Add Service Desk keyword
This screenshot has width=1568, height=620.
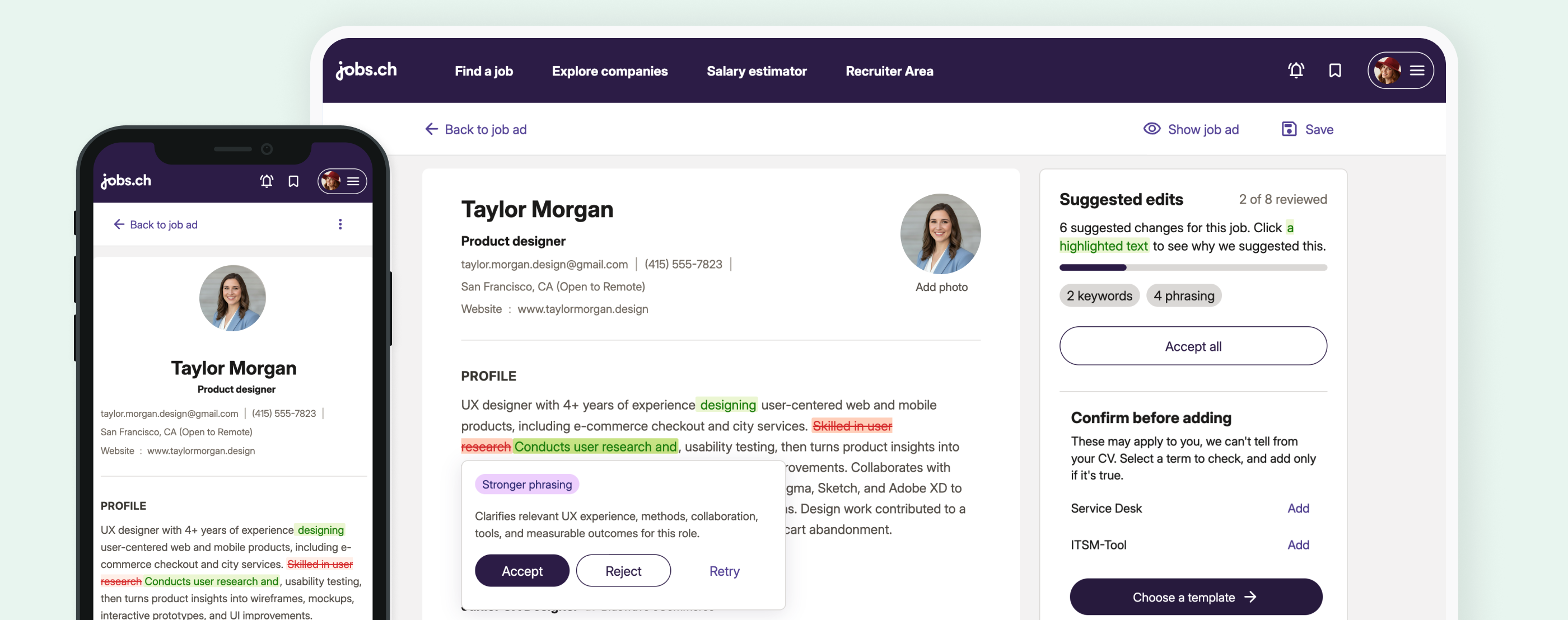pyautogui.click(x=1298, y=508)
